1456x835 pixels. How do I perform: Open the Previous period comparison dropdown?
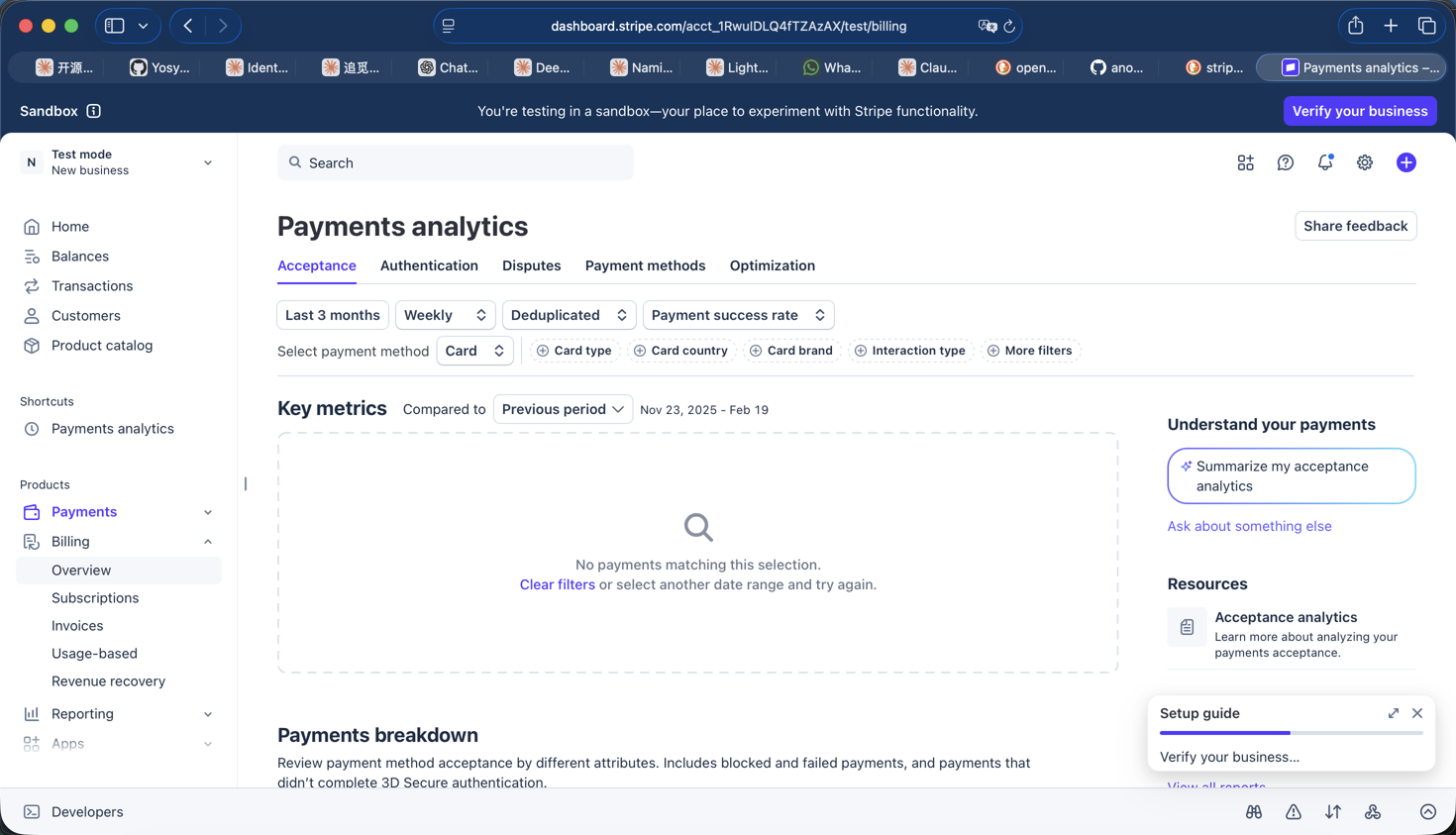pyautogui.click(x=563, y=409)
